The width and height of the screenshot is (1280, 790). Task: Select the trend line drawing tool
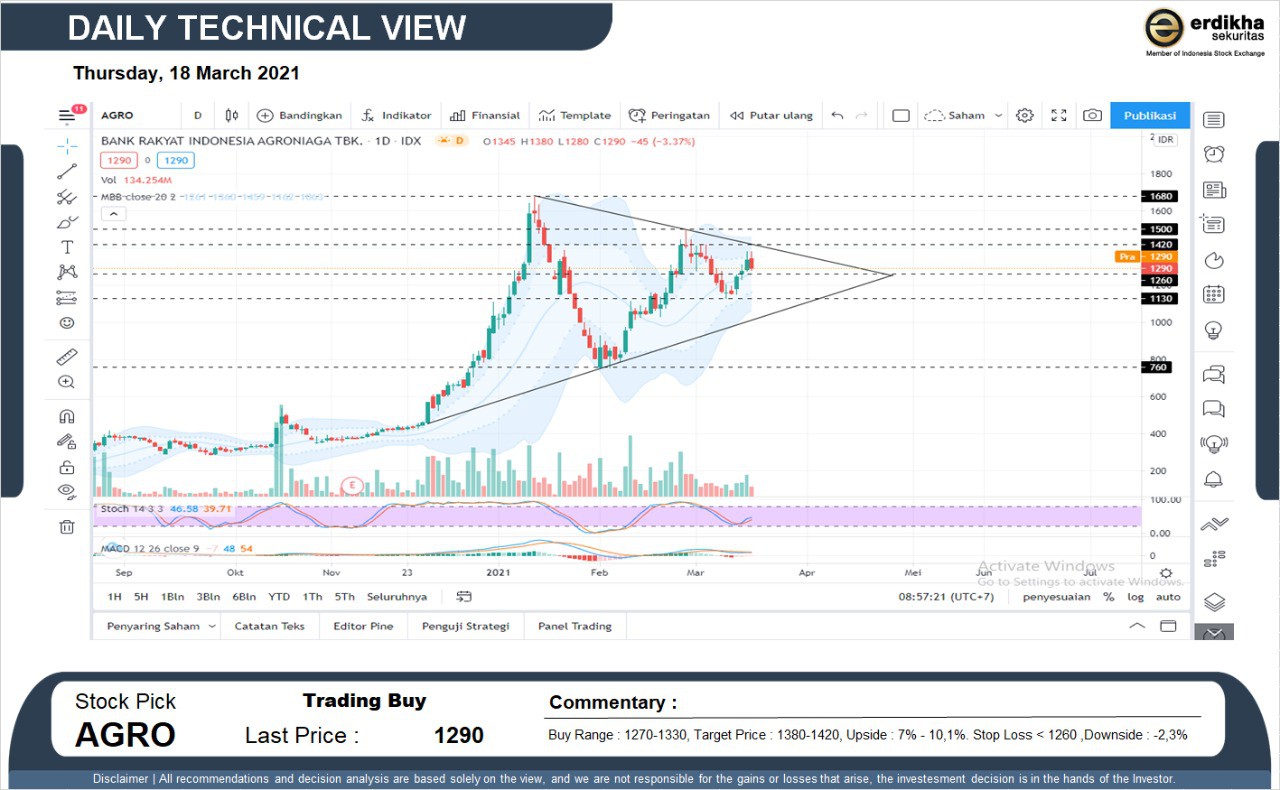click(x=67, y=171)
